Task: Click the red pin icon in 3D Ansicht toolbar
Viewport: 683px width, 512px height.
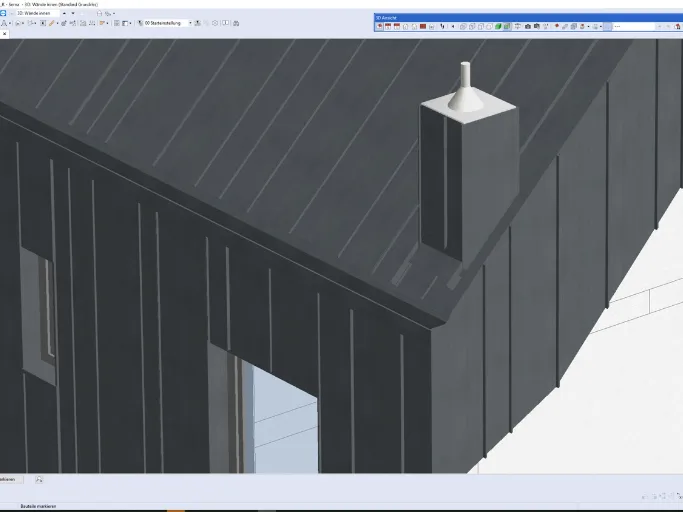Action: (557, 27)
